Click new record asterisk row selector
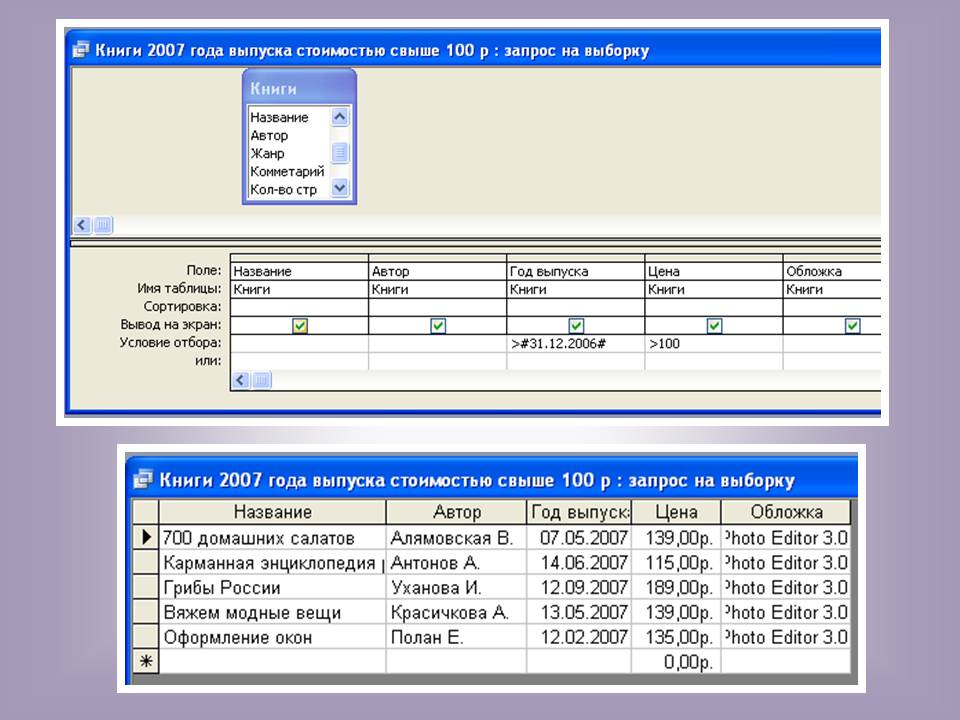The width and height of the screenshot is (960, 720). (x=147, y=661)
